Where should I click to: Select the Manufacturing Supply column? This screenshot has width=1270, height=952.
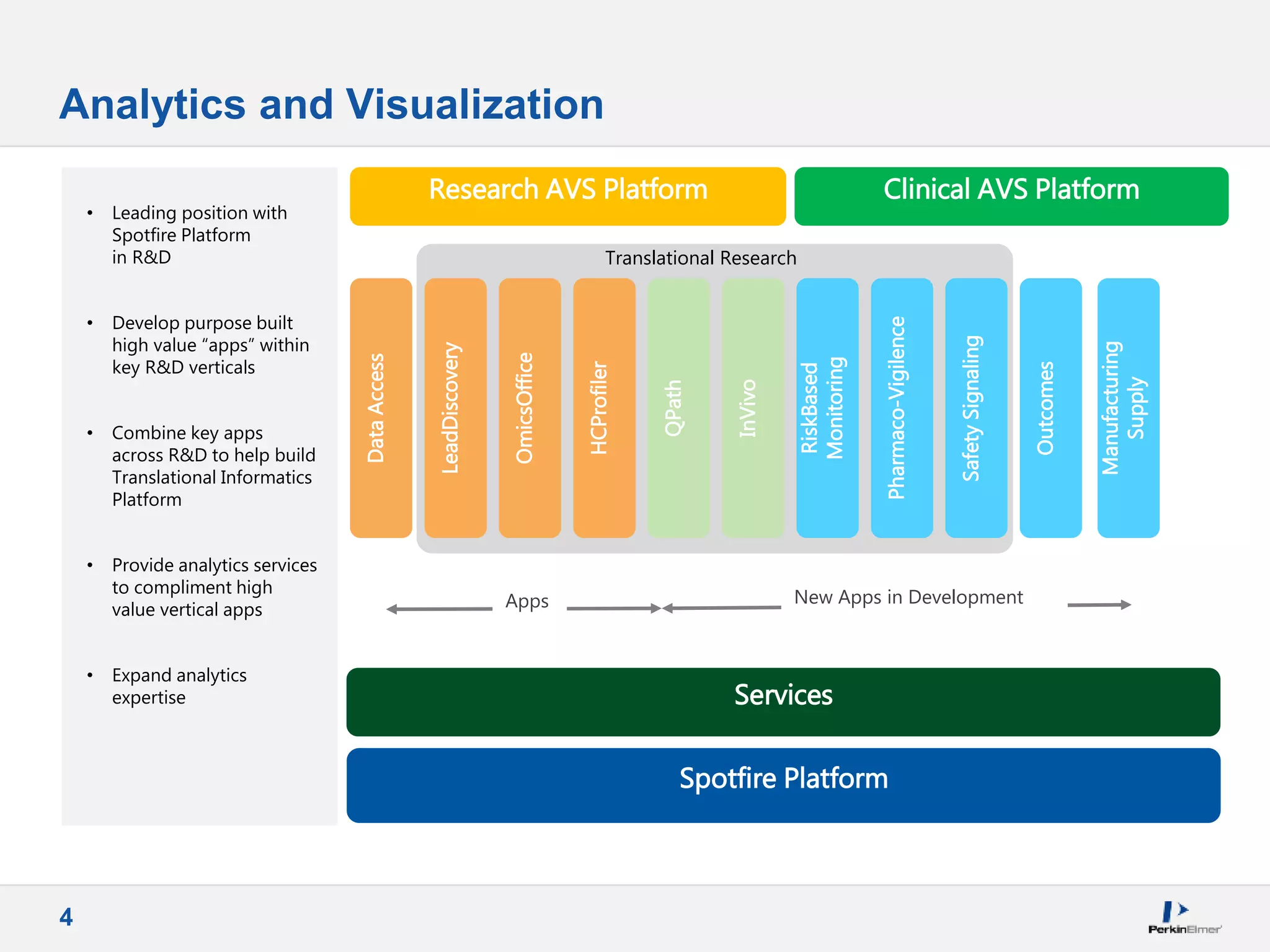click(x=1128, y=408)
